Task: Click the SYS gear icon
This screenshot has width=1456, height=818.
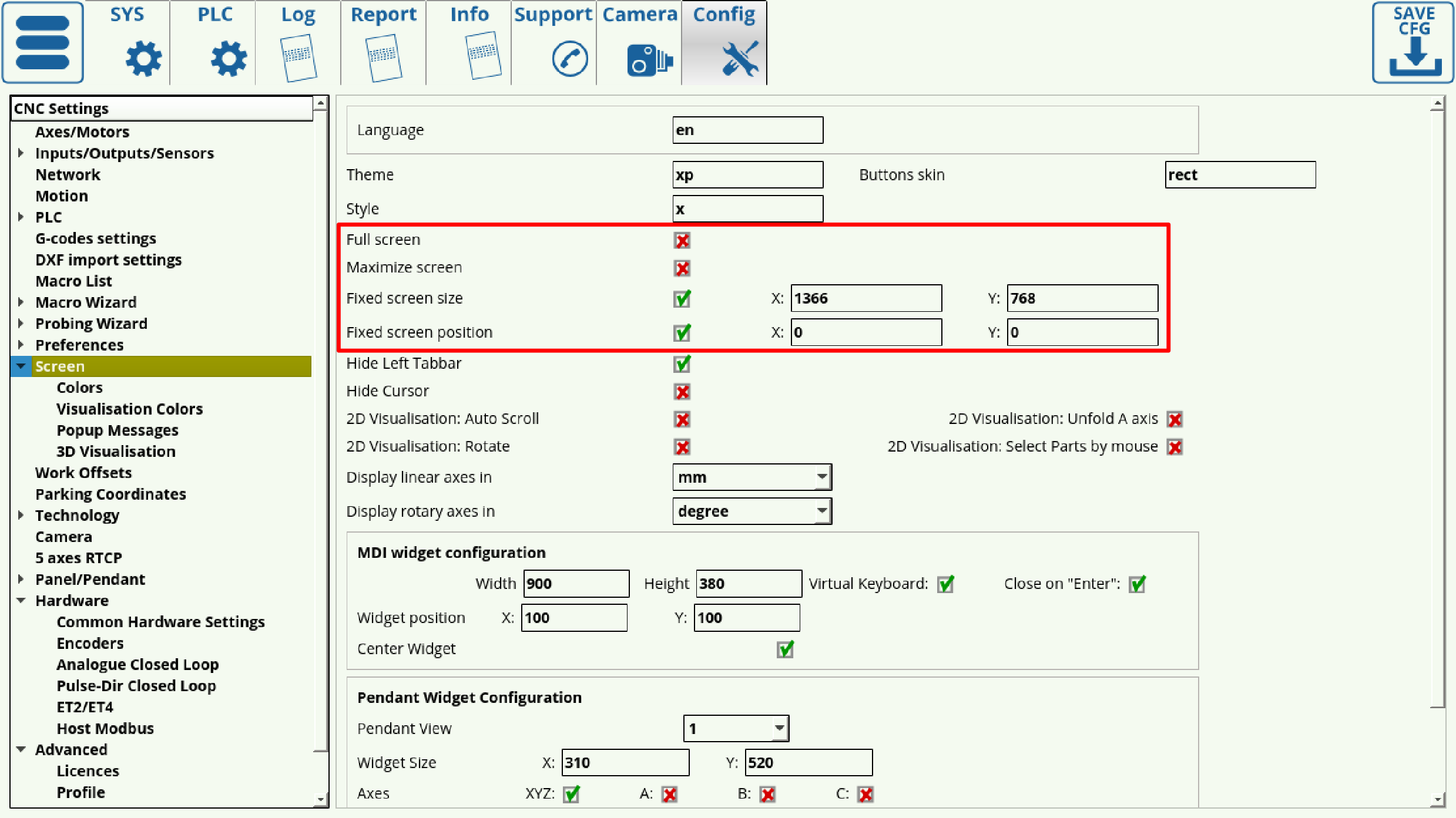Action: click(143, 59)
